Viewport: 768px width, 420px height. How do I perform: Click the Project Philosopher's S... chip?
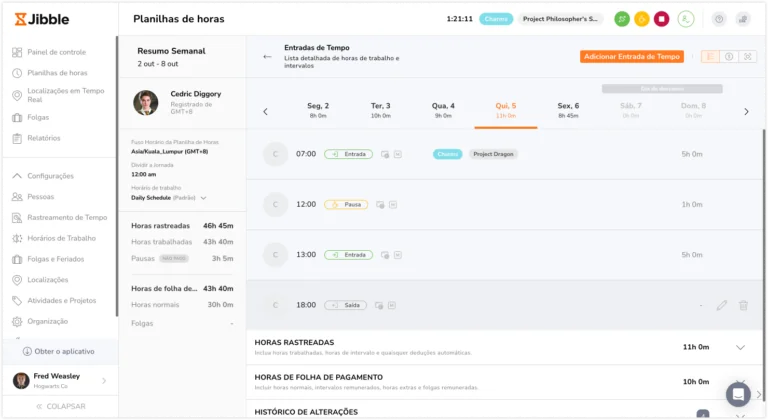point(560,19)
